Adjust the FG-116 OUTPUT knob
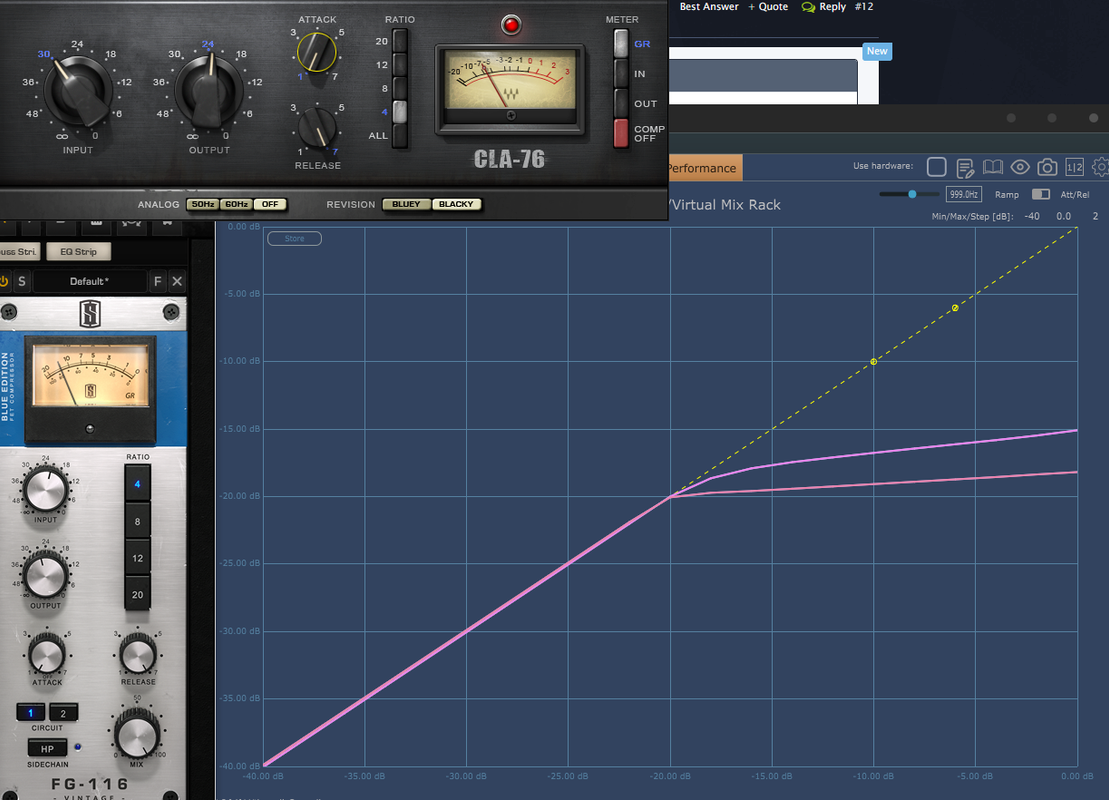This screenshot has width=1109, height=800. point(46,575)
